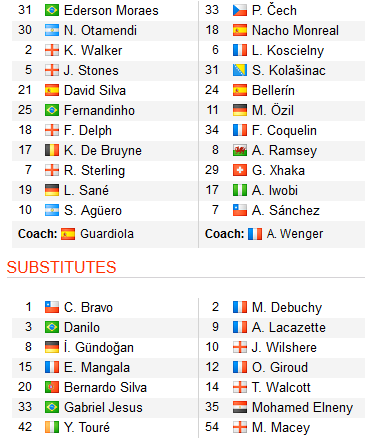Open substitute Gabriel Jesus's profile
This screenshot has height=440, width=369.
[103, 407]
